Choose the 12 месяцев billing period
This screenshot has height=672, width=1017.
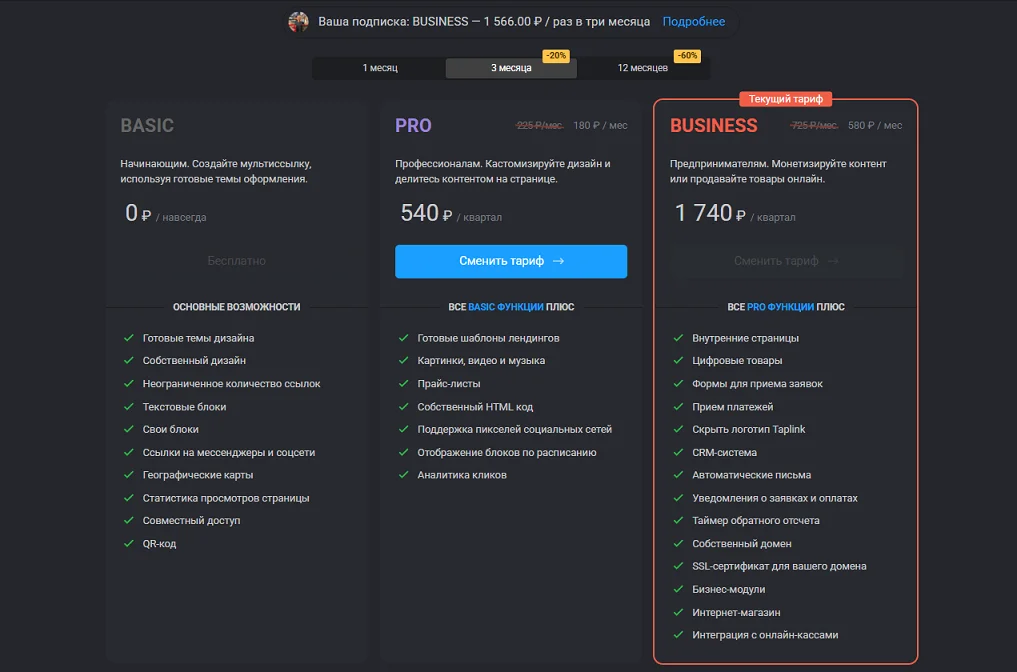tap(643, 68)
